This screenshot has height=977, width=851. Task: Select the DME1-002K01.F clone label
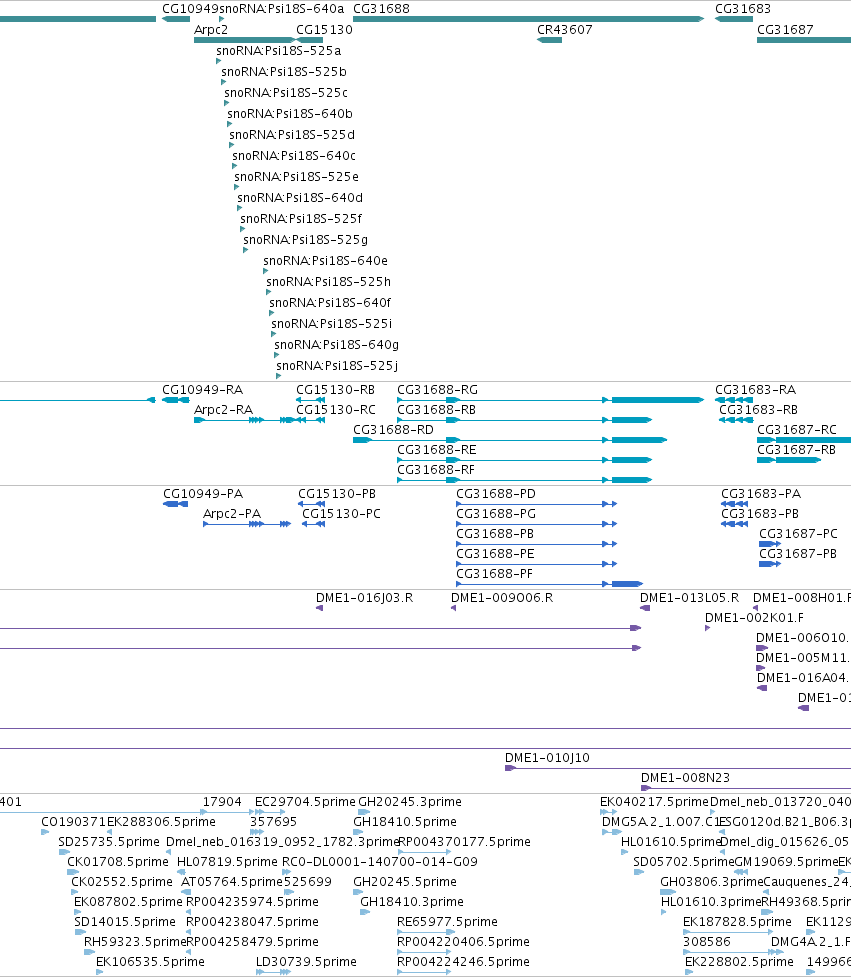754,618
